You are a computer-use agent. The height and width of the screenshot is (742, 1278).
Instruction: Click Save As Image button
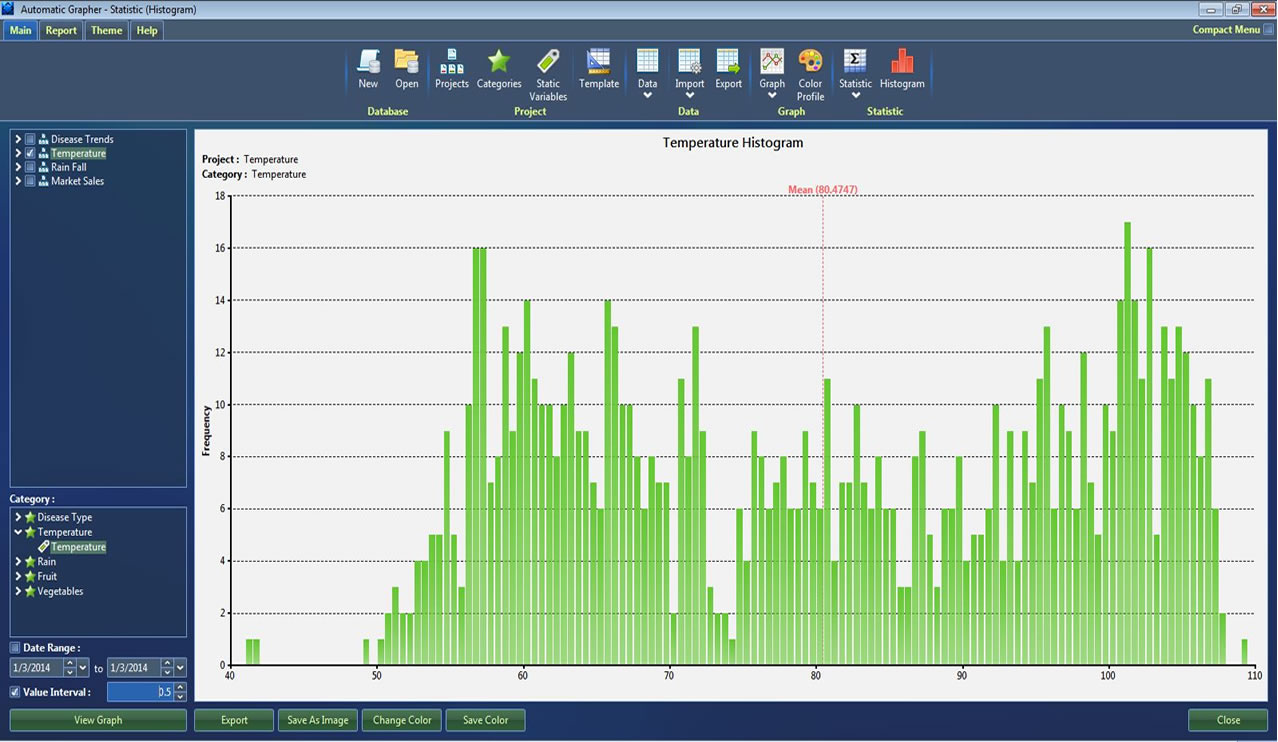(318, 720)
